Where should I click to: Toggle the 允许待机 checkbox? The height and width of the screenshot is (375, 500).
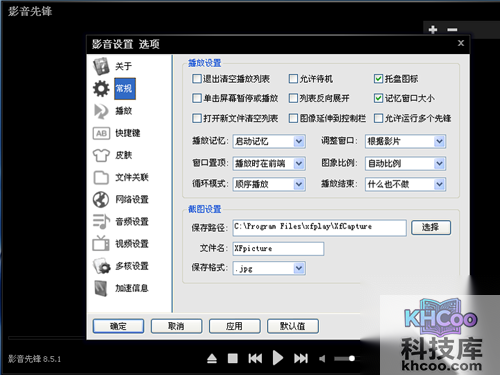click(293, 79)
